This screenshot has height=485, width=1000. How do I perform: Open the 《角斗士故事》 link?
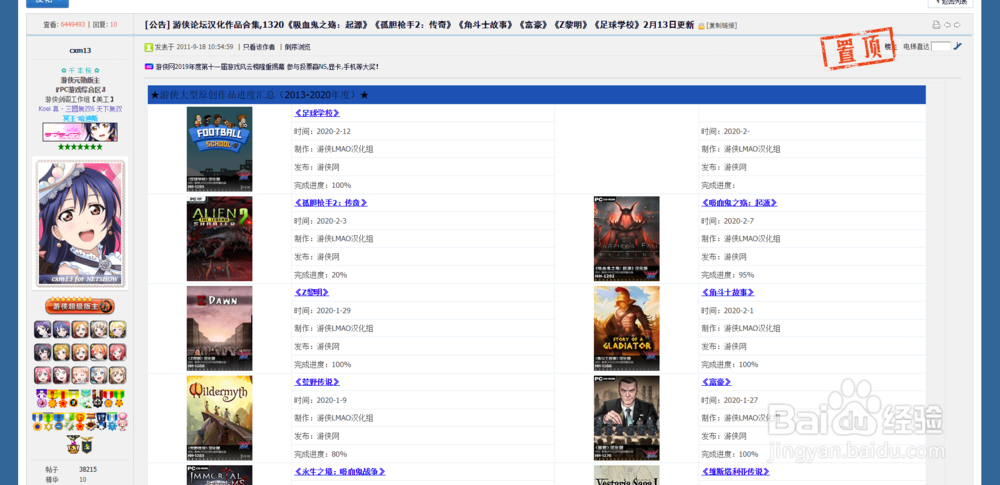click(728, 292)
